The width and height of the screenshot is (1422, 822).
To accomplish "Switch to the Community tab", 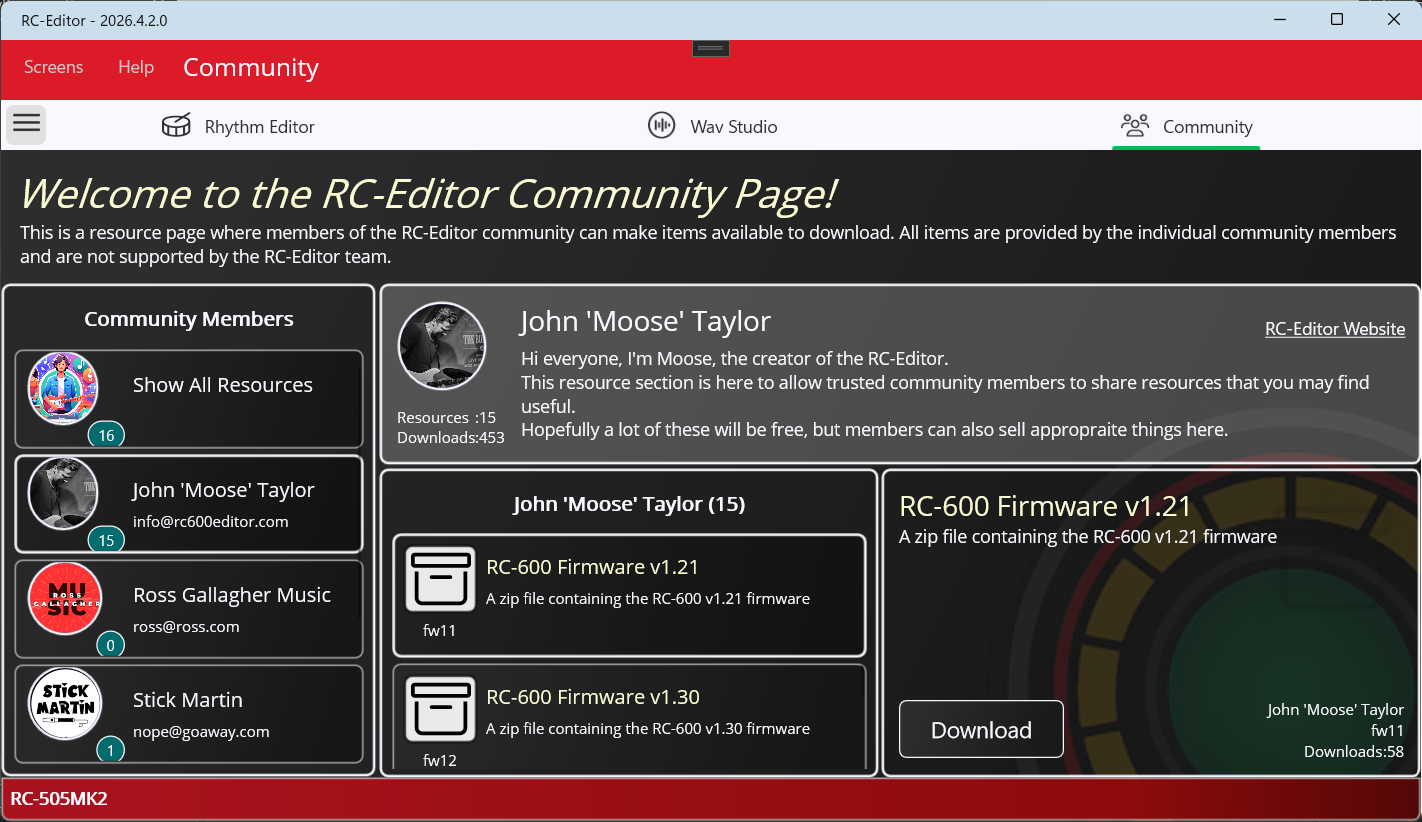I will coord(1186,126).
